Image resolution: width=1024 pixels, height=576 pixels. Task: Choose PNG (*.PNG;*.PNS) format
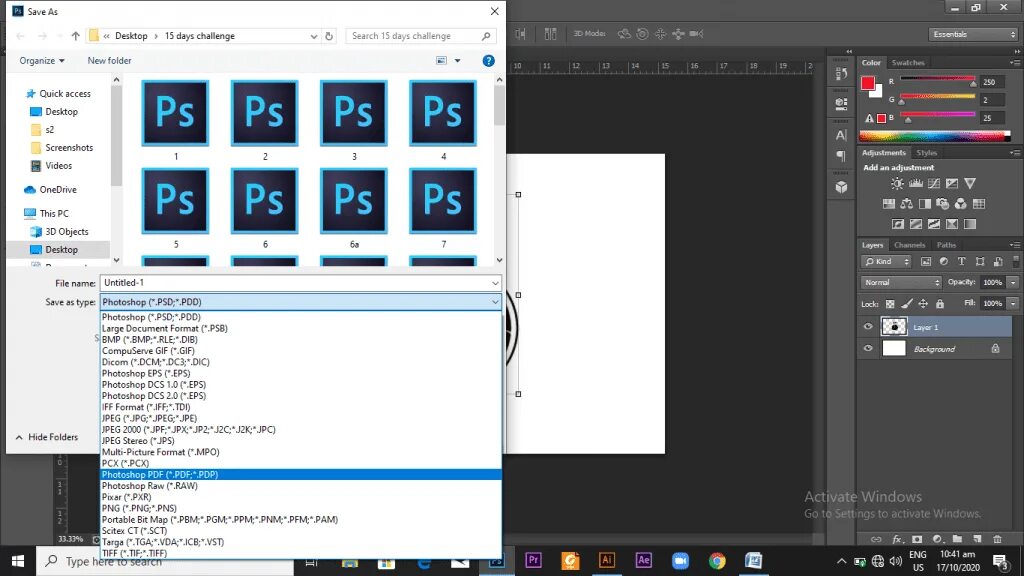(x=300, y=508)
